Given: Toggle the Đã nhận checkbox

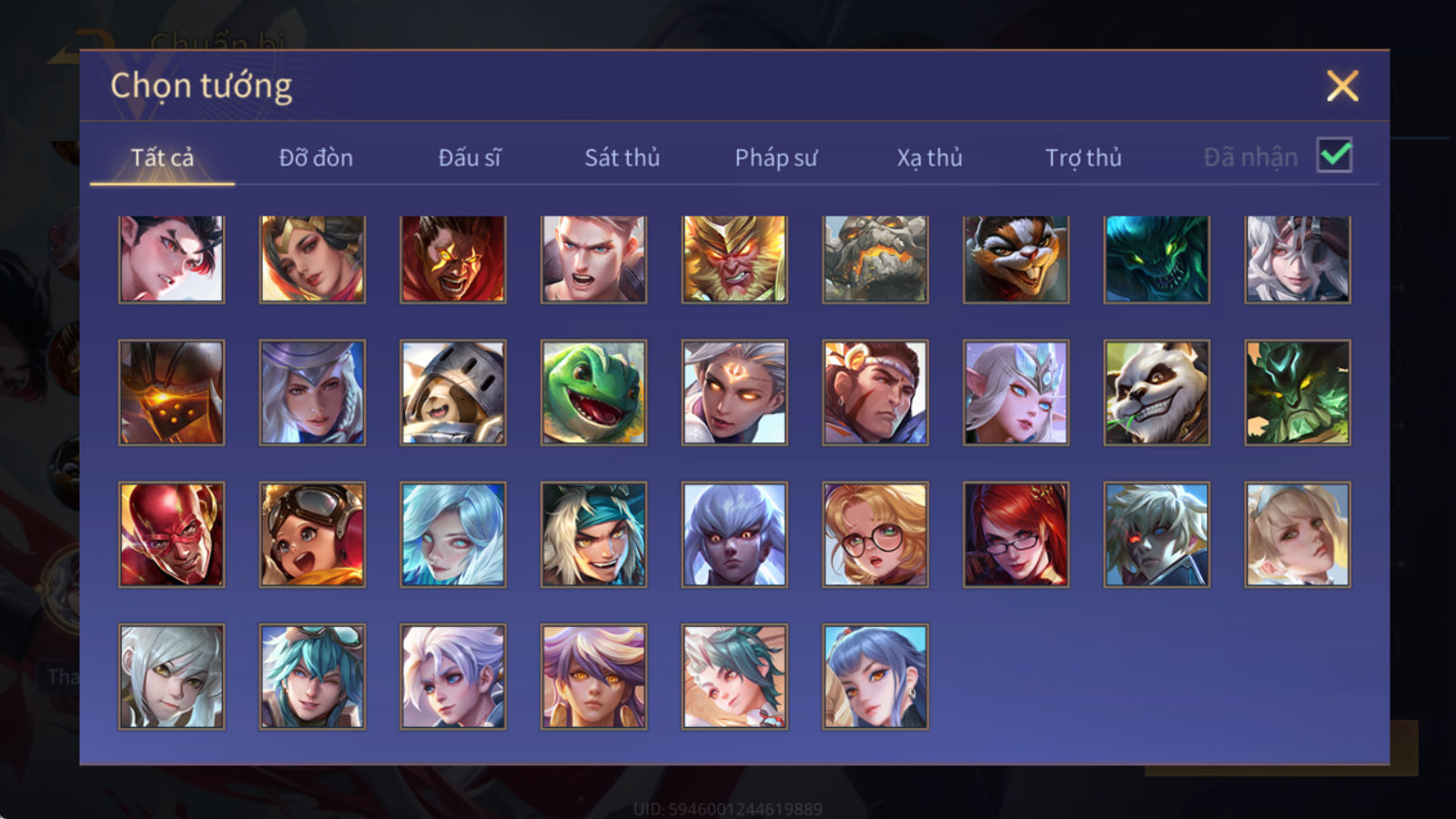Looking at the screenshot, I should tap(1334, 156).
